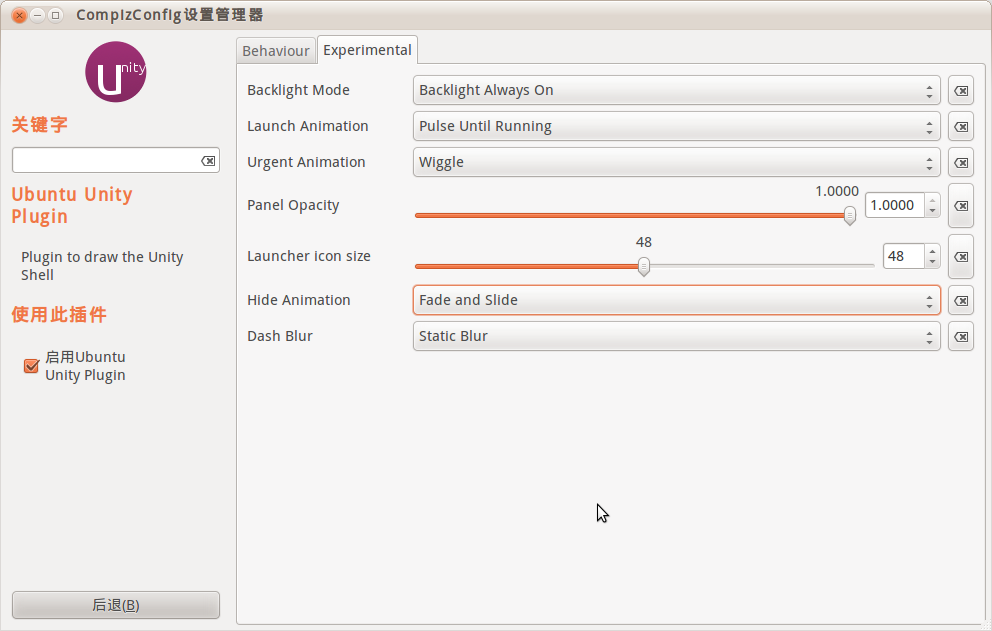Clear the keyword search field icon
The height and width of the screenshot is (631, 992).
click(x=208, y=161)
